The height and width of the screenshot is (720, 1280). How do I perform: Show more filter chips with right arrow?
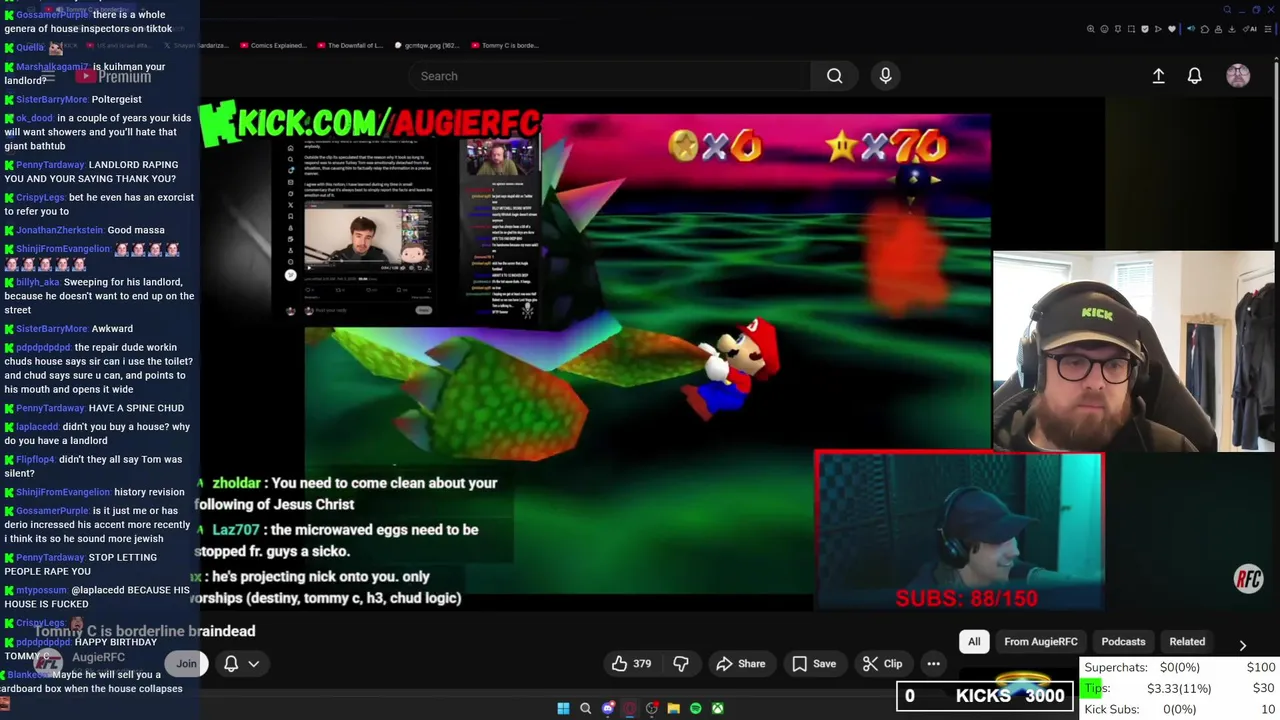click(x=1242, y=645)
